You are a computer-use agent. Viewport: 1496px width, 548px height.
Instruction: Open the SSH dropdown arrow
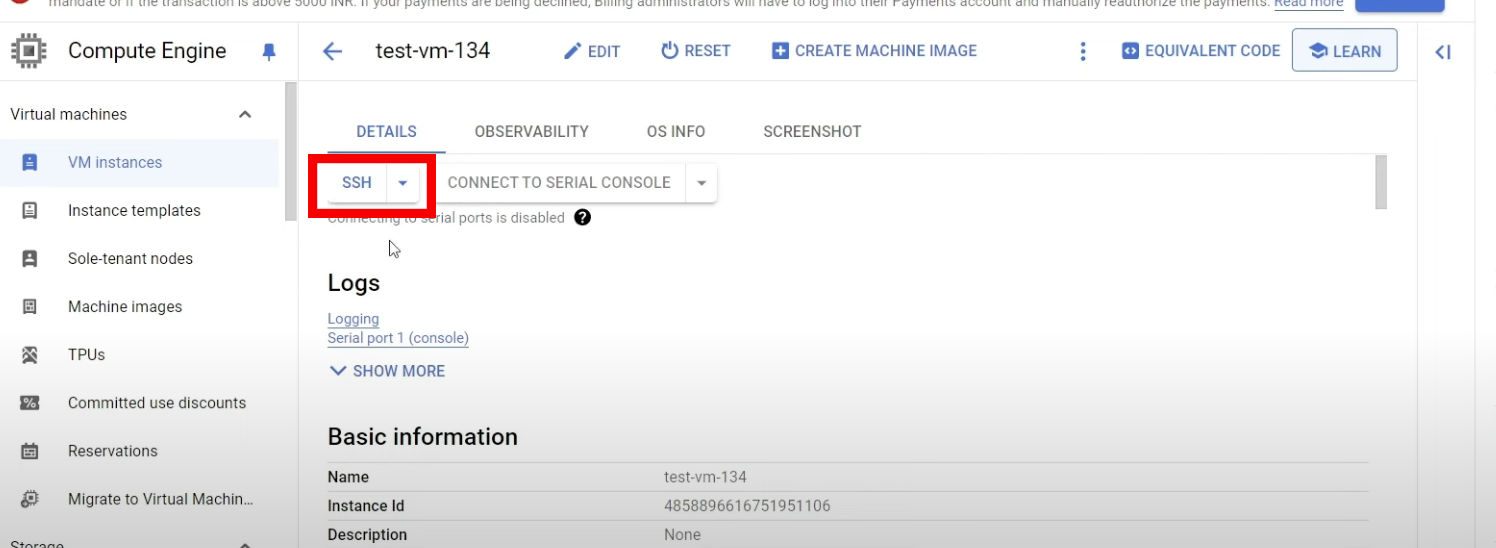[402, 183]
